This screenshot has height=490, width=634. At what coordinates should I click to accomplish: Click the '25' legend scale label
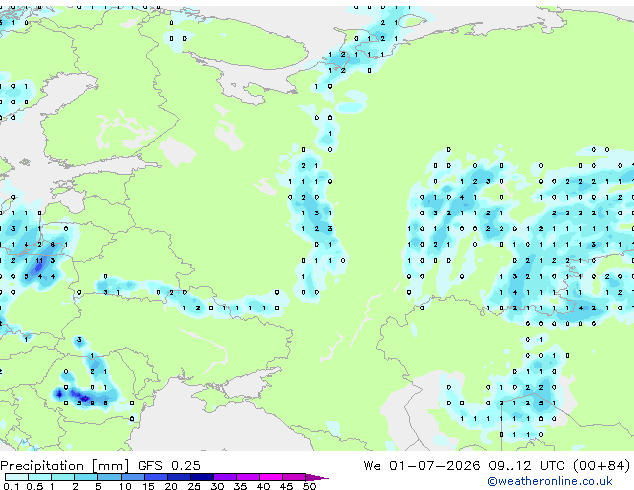click(x=194, y=486)
